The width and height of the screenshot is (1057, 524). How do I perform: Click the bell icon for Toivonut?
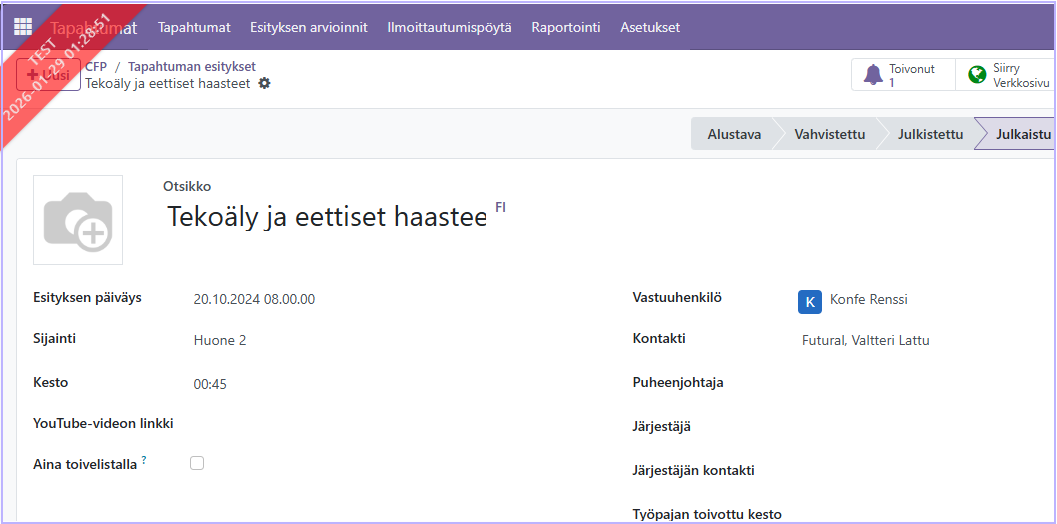[x=873, y=75]
